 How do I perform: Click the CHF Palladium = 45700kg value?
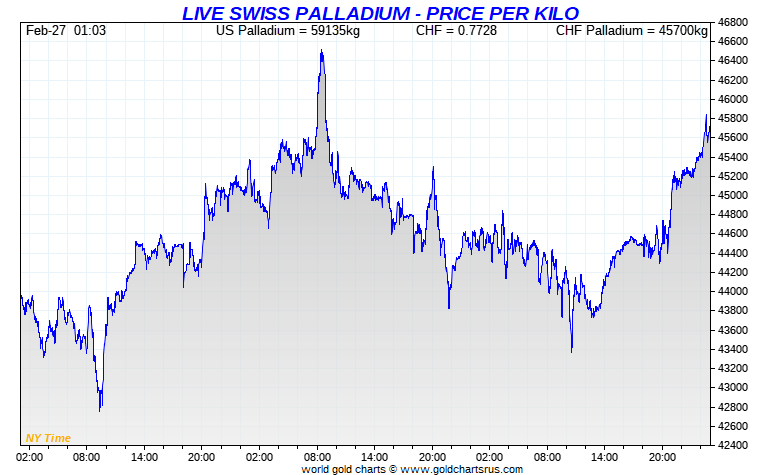pyautogui.click(x=632, y=31)
